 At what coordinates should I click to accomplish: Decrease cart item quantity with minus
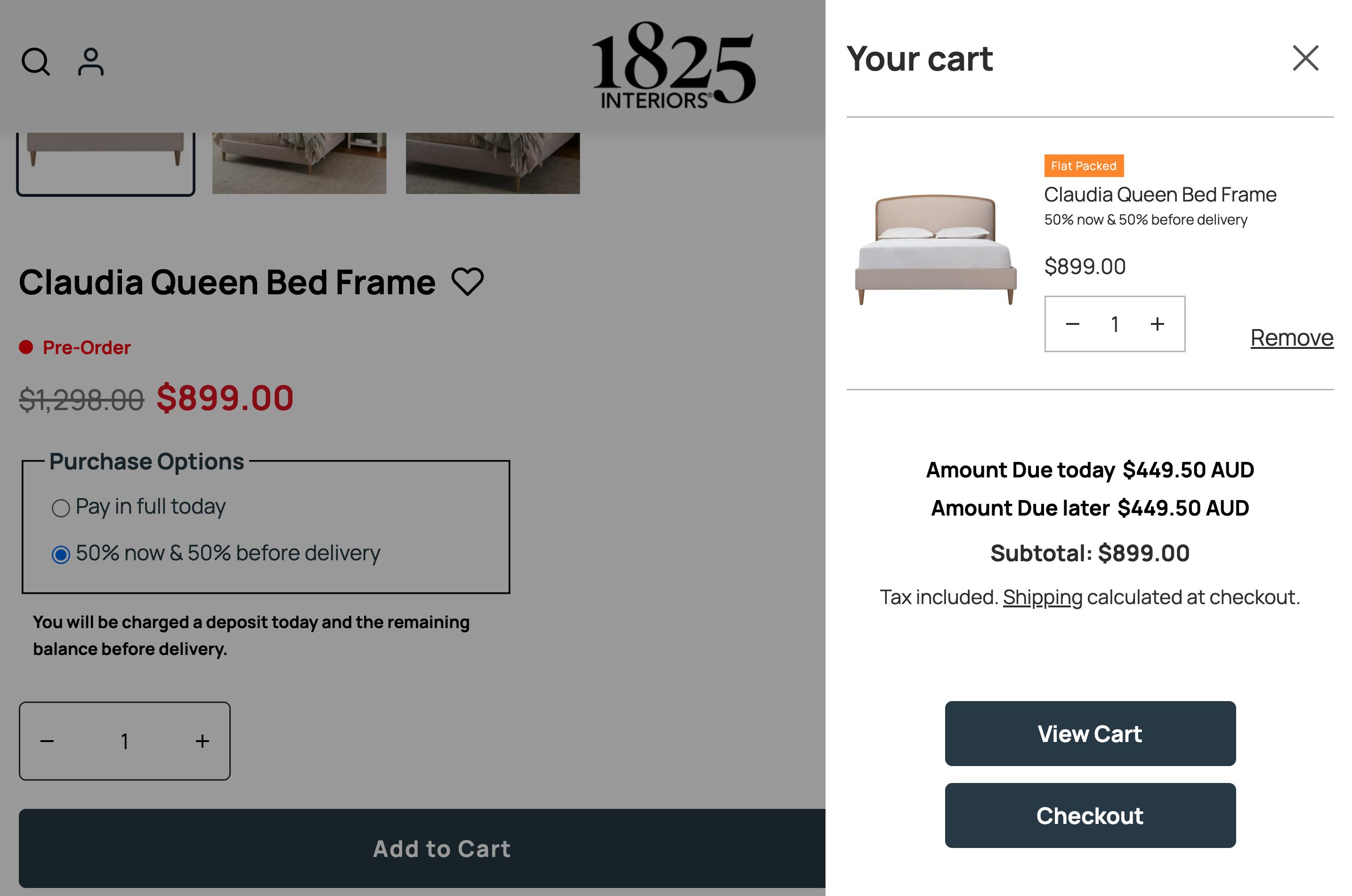(1073, 324)
